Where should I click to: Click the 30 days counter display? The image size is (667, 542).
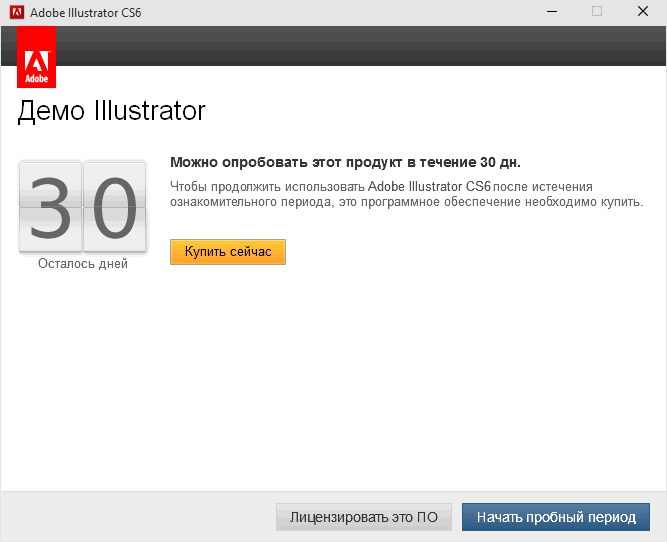point(83,207)
